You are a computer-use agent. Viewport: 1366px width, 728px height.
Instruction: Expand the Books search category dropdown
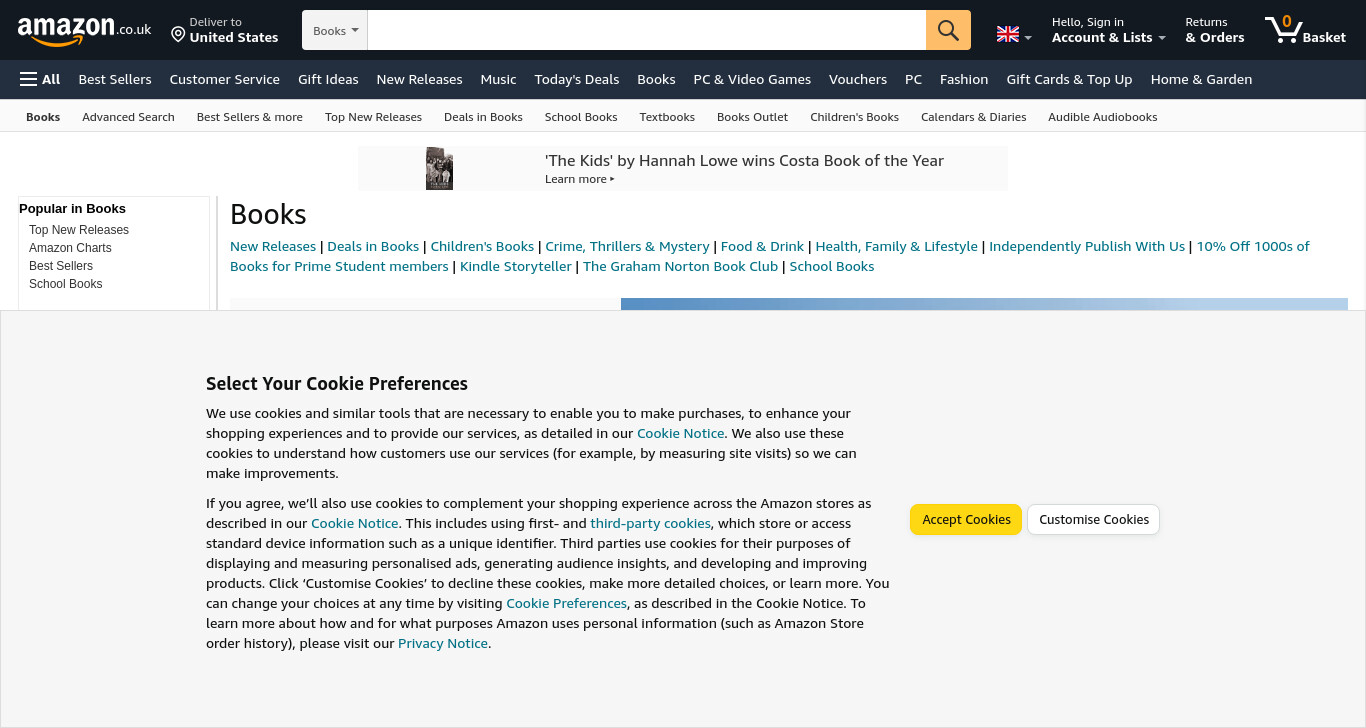pyautogui.click(x=335, y=30)
